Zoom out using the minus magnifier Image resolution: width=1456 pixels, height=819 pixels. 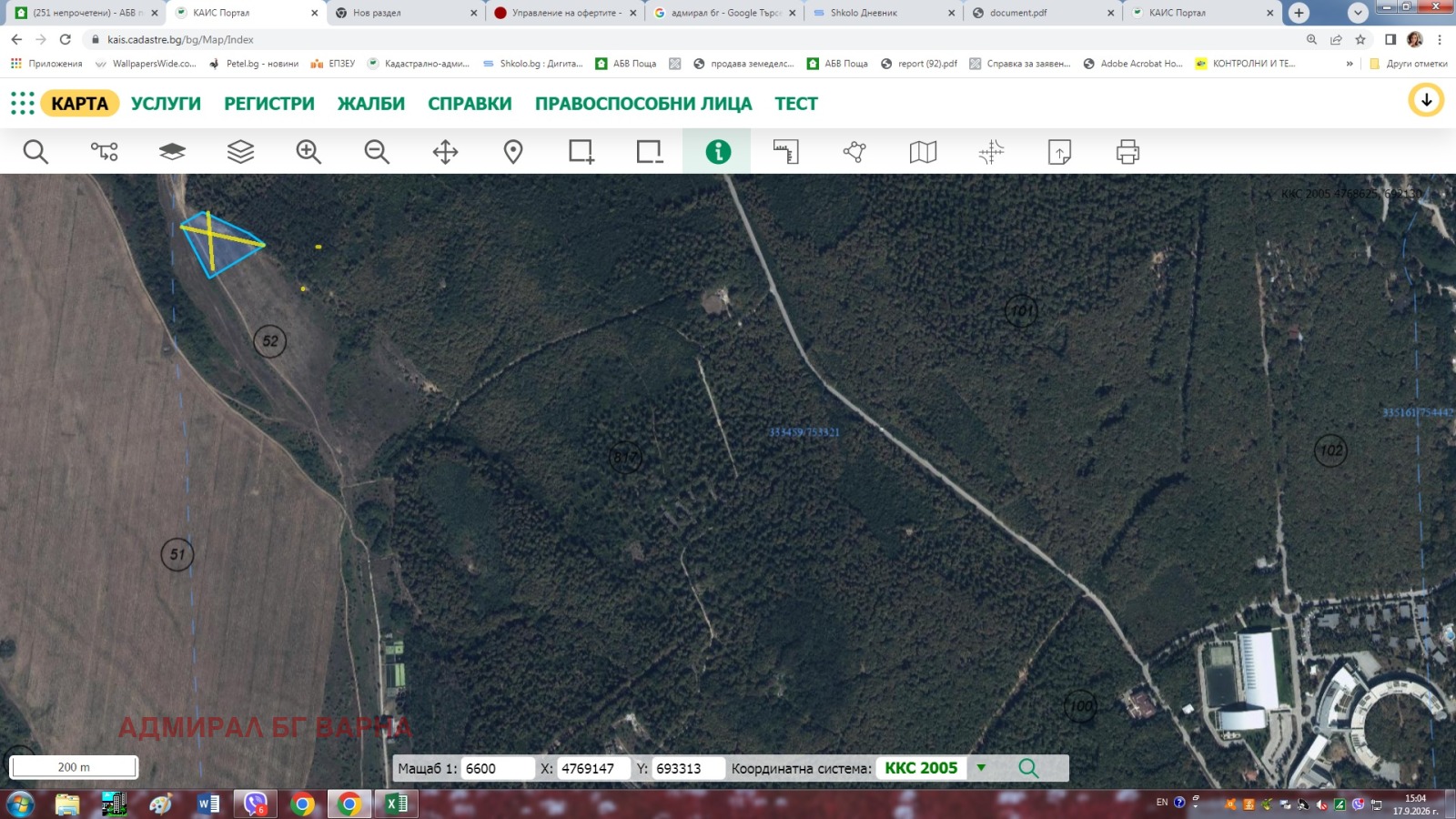[377, 151]
